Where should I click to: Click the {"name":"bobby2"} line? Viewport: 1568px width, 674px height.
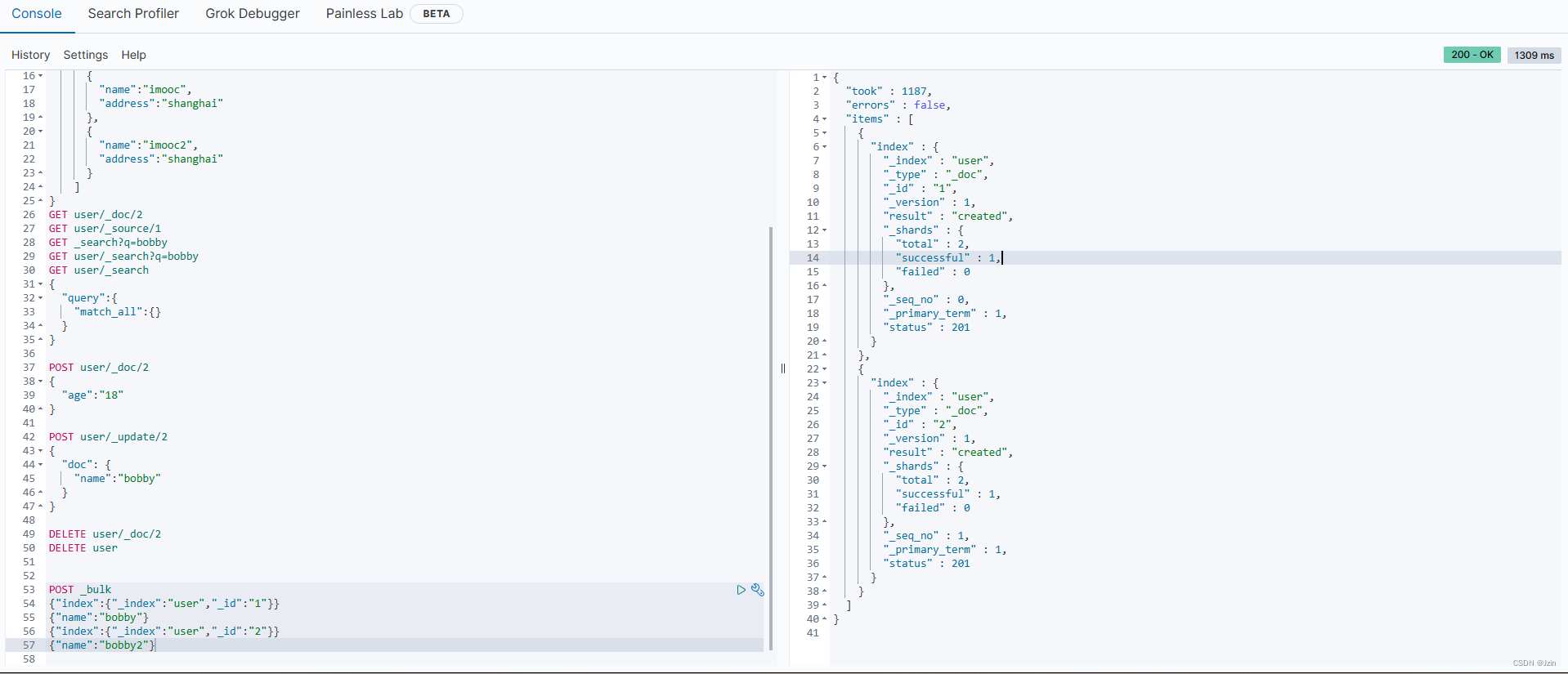tap(101, 645)
